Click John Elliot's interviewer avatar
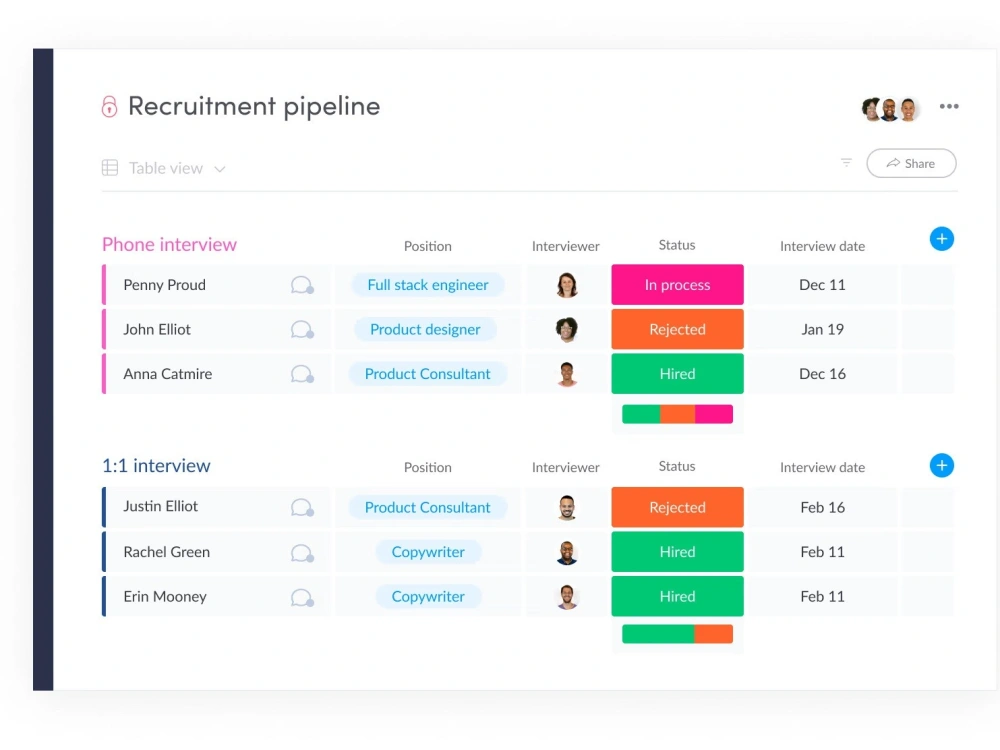This screenshot has width=1000, height=750. pos(566,330)
